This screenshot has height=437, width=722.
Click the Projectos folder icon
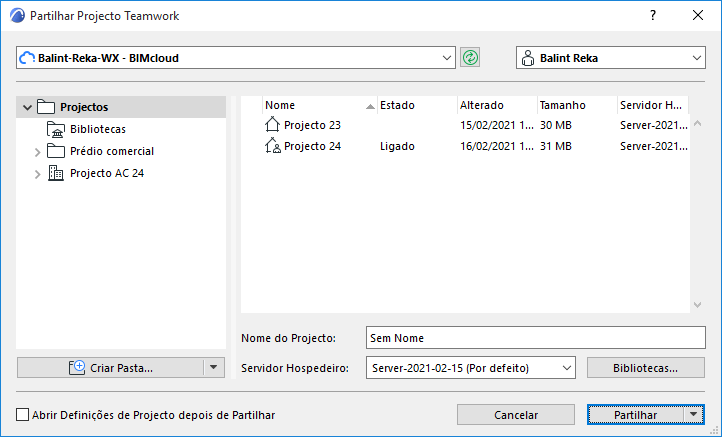[x=46, y=107]
